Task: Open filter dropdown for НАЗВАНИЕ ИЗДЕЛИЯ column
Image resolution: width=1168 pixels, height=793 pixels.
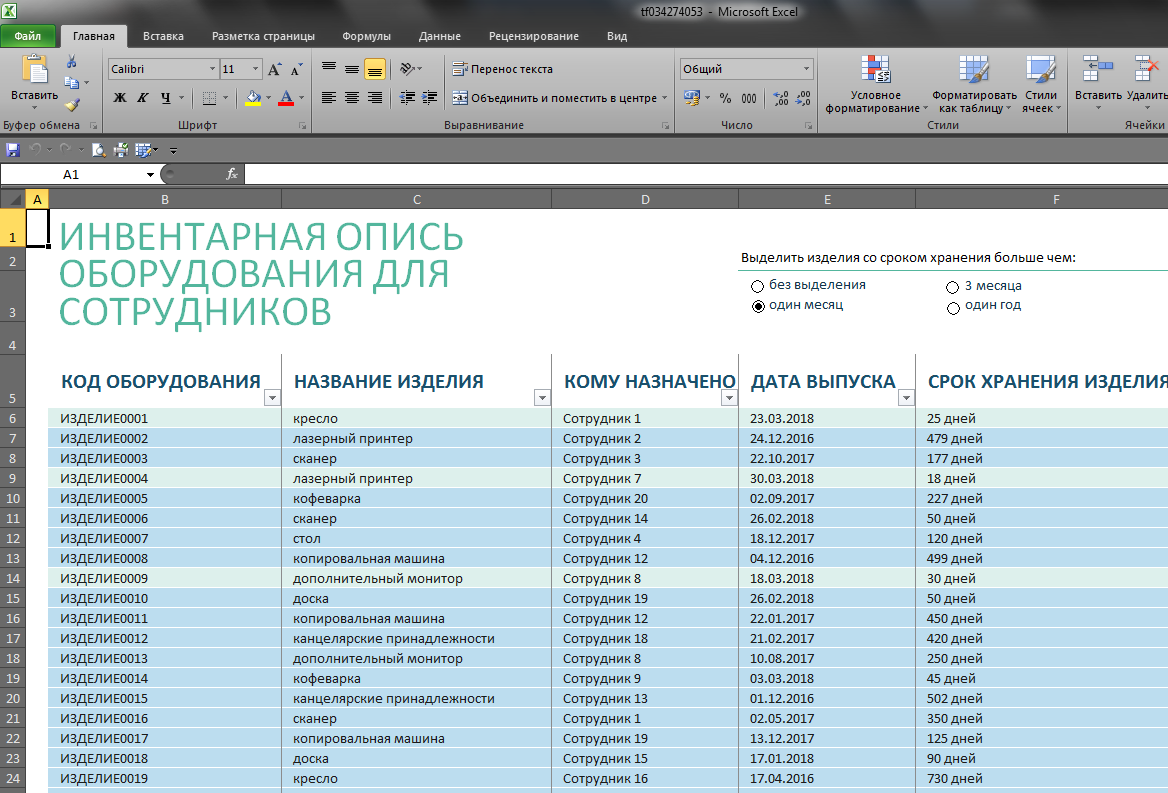Action: coord(542,398)
